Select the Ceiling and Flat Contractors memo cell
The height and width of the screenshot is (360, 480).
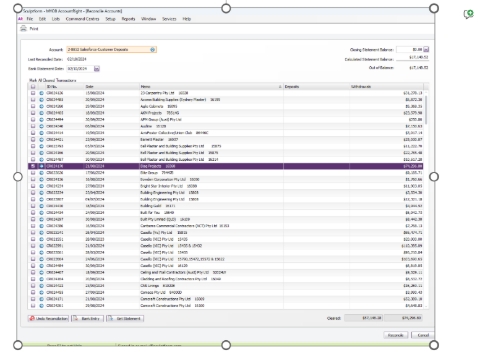pos(211,272)
